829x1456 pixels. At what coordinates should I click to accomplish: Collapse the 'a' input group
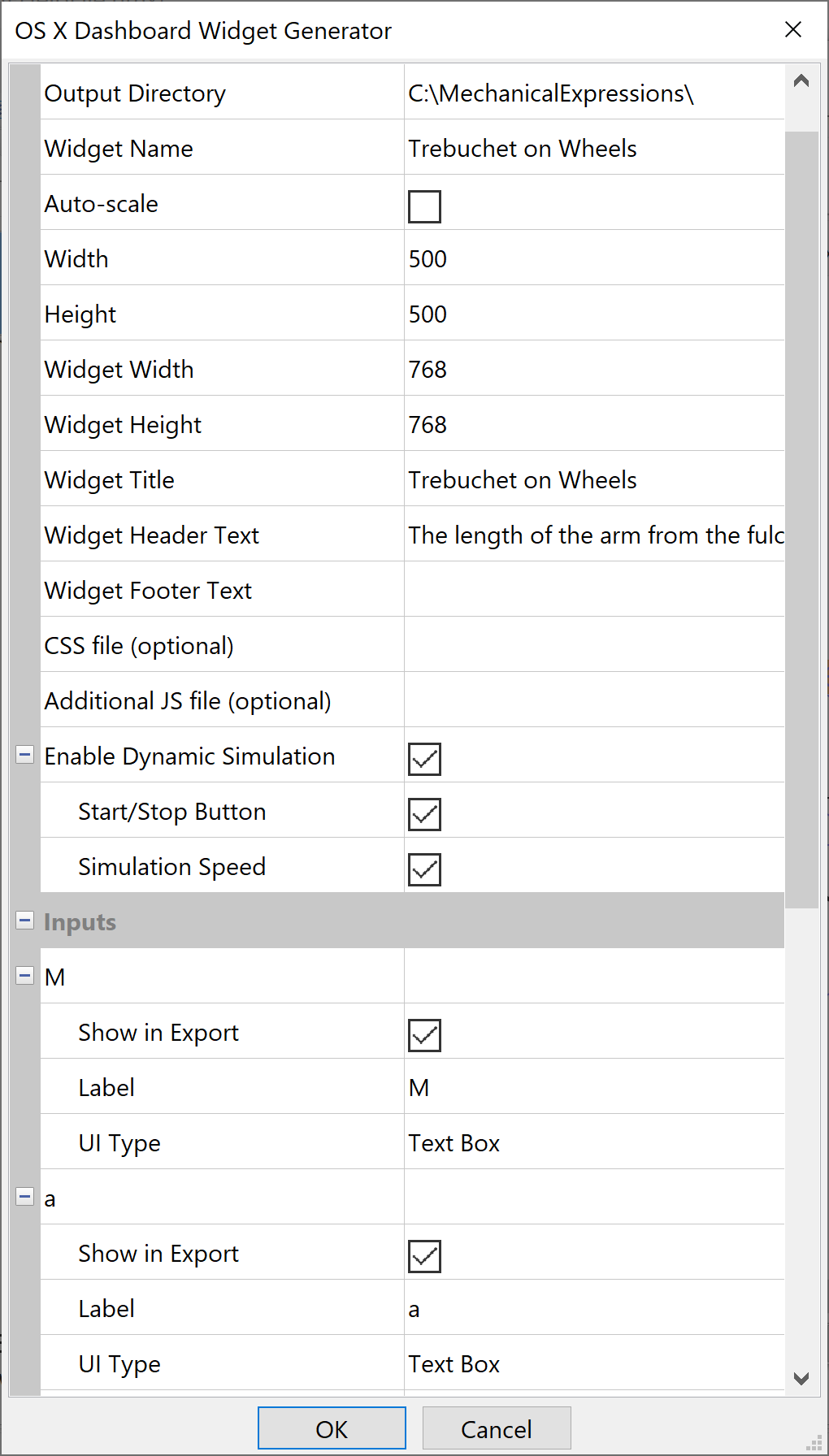(x=25, y=1197)
